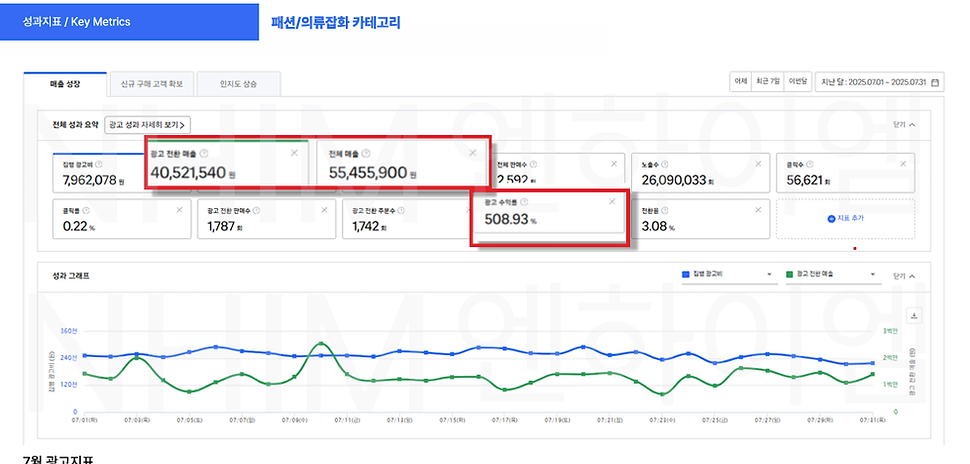Open the 지난 달 date range picker
Screen dimensions: 970x464
pos(879,82)
